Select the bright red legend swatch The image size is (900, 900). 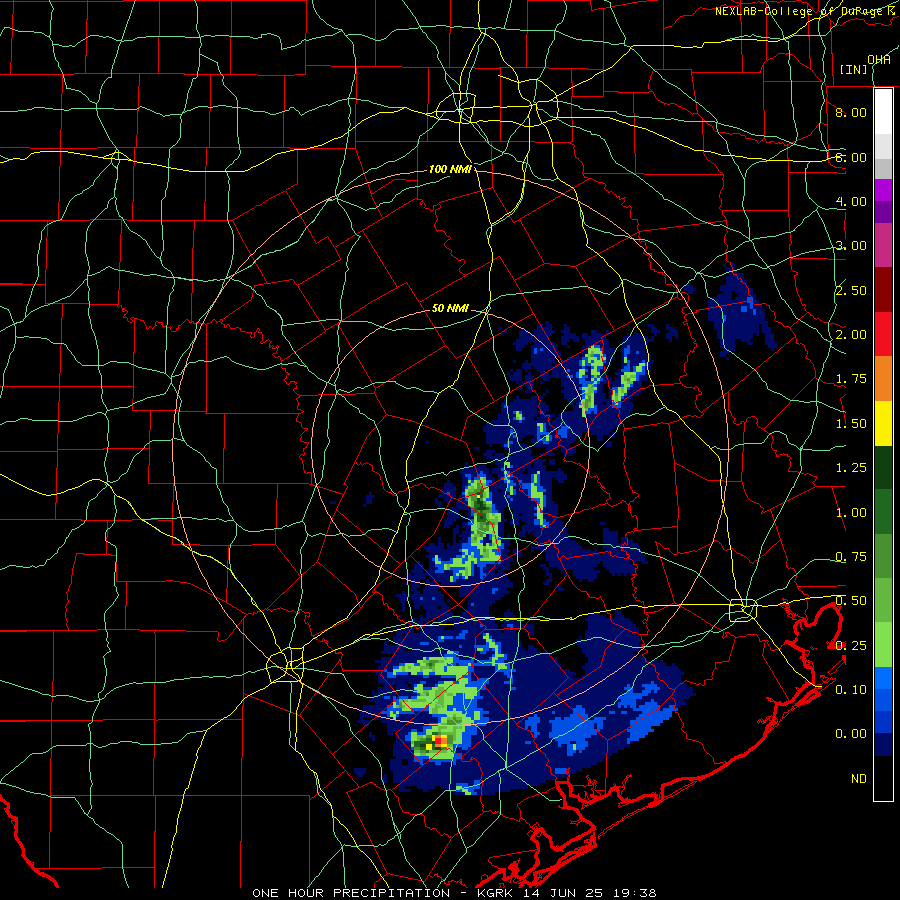pyautogui.click(x=883, y=335)
